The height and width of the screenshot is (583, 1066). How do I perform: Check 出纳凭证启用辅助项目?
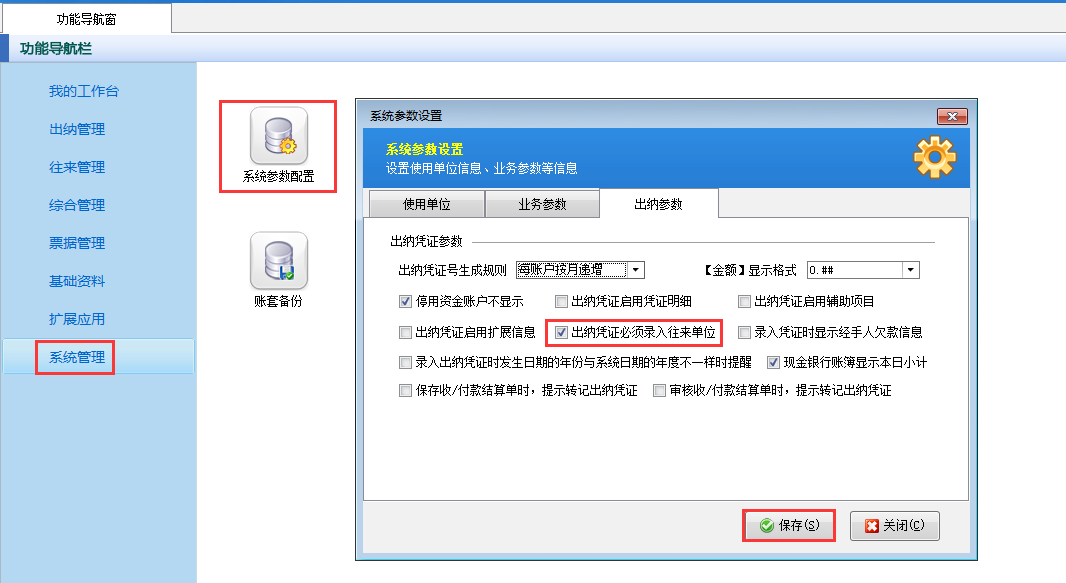pos(744,301)
